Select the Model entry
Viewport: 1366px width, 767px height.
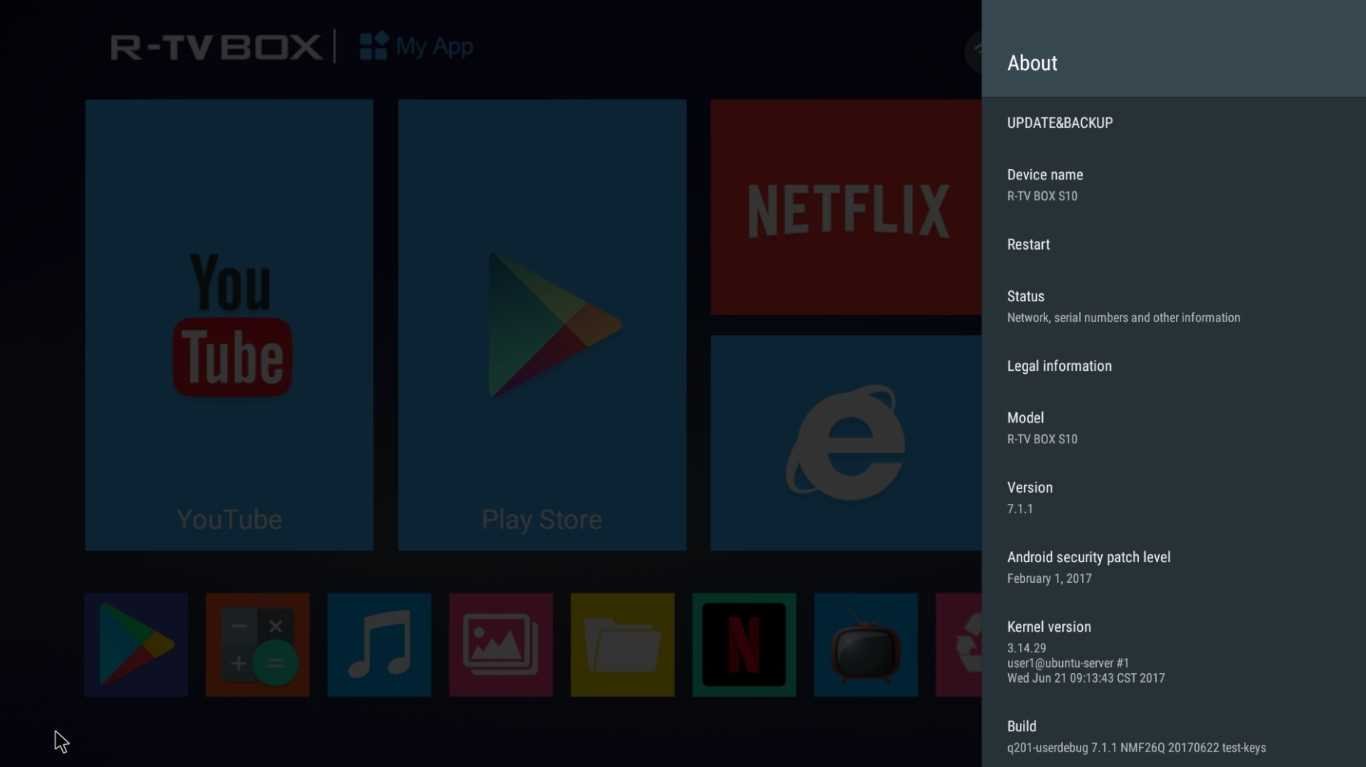pyautogui.click(x=1174, y=427)
